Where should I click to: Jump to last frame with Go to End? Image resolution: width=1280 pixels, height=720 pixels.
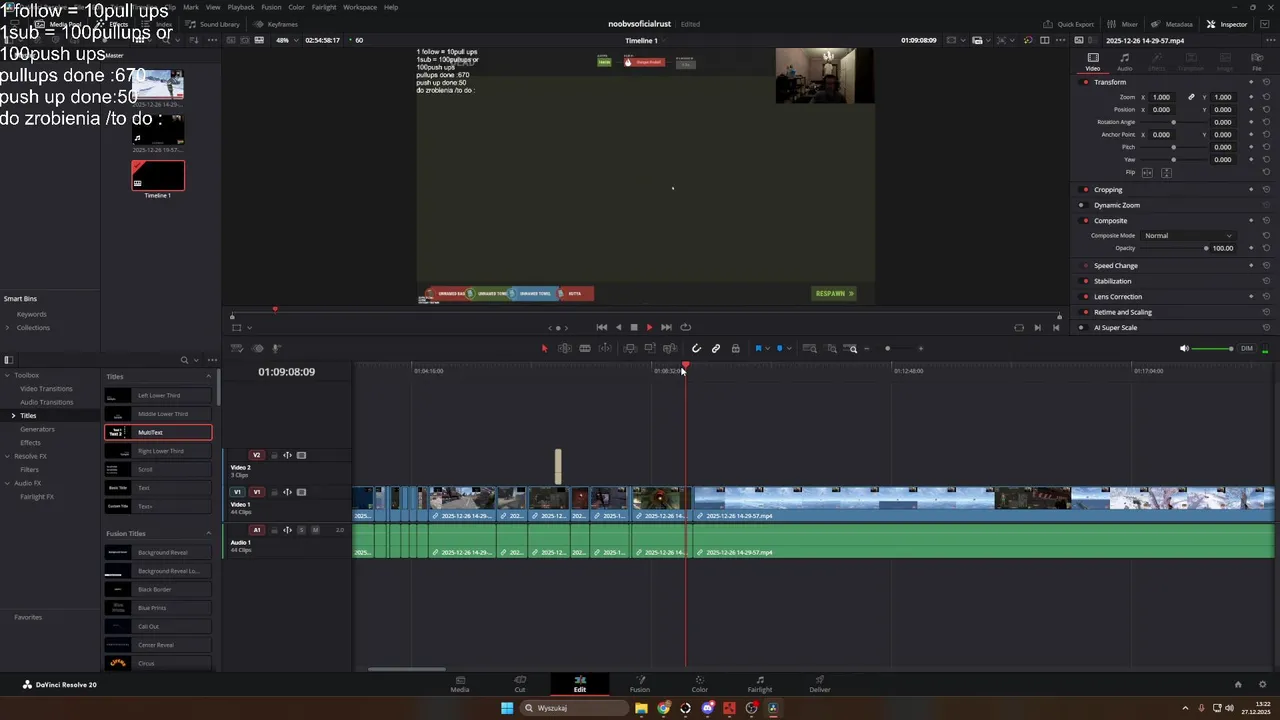tap(666, 327)
